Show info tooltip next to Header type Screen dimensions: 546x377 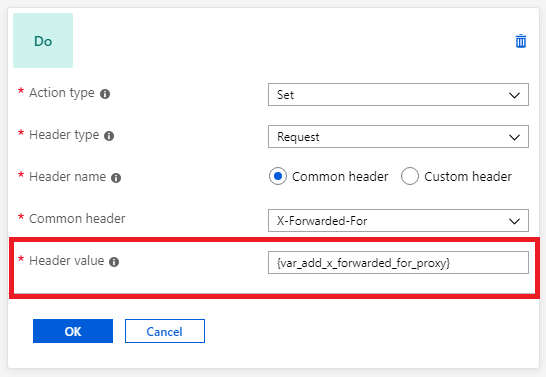109,136
